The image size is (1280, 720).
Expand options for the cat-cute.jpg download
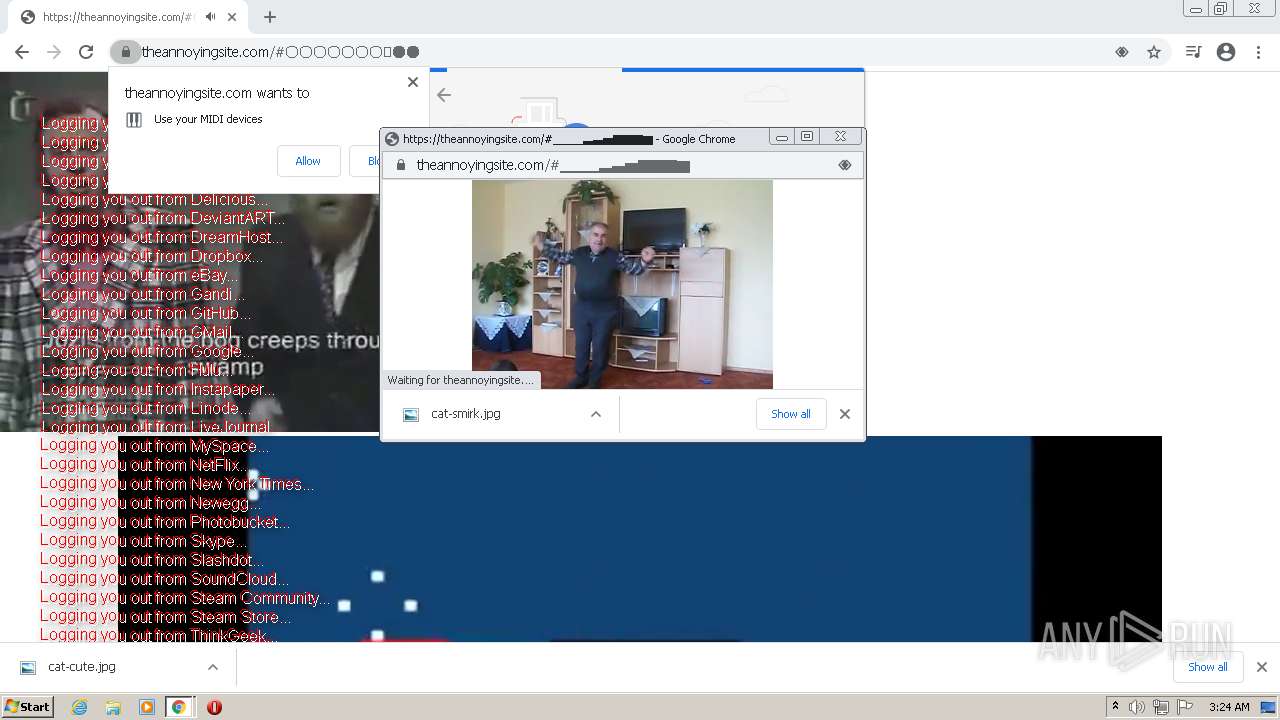click(x=213, y=667)
